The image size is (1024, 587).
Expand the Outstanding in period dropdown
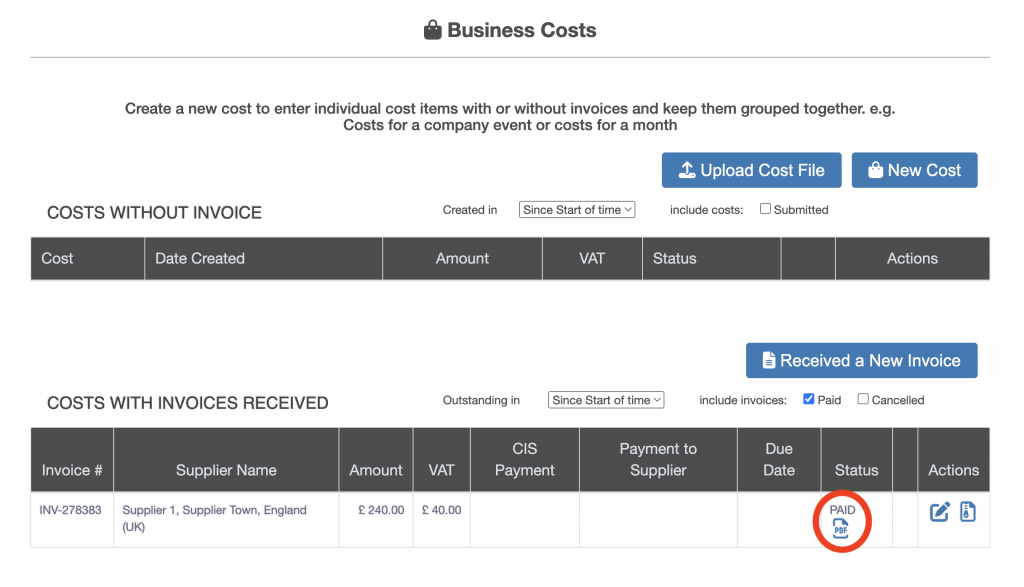(x=606, y=400)
